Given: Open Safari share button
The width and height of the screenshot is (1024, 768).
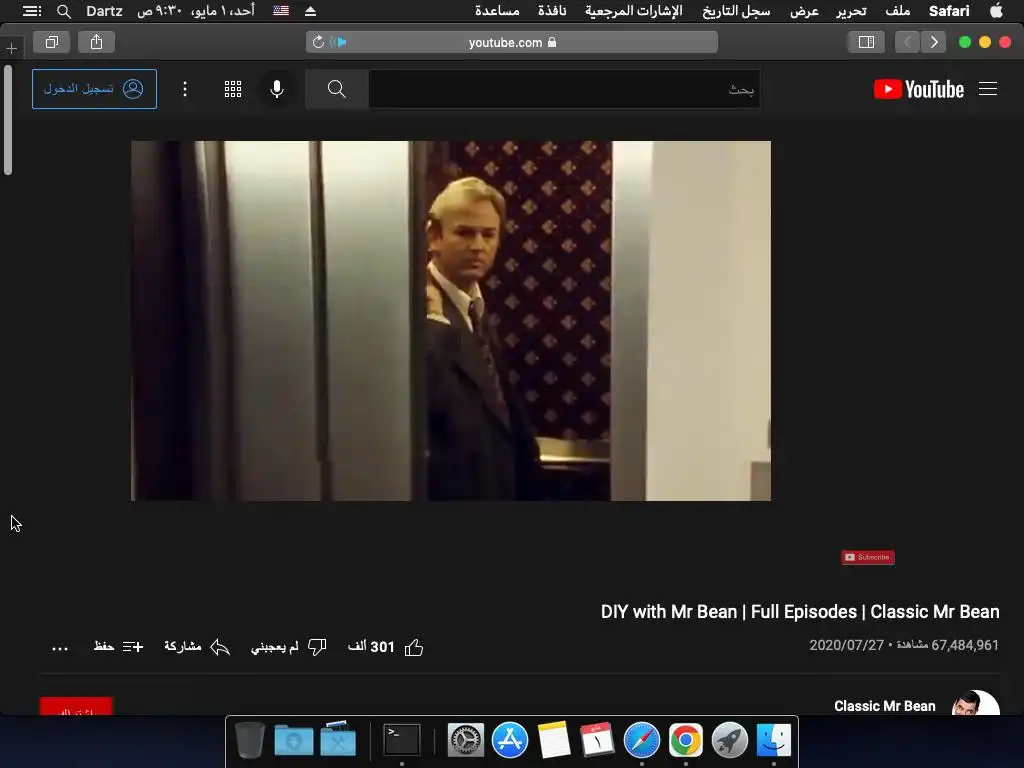Looking at the screenshot, I should 97,42.
